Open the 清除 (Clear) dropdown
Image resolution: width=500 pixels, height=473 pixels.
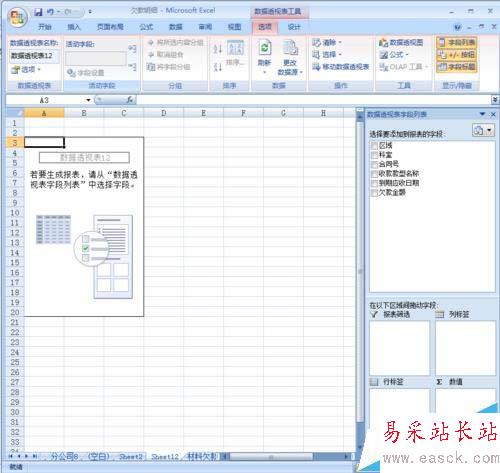[327, 43]
